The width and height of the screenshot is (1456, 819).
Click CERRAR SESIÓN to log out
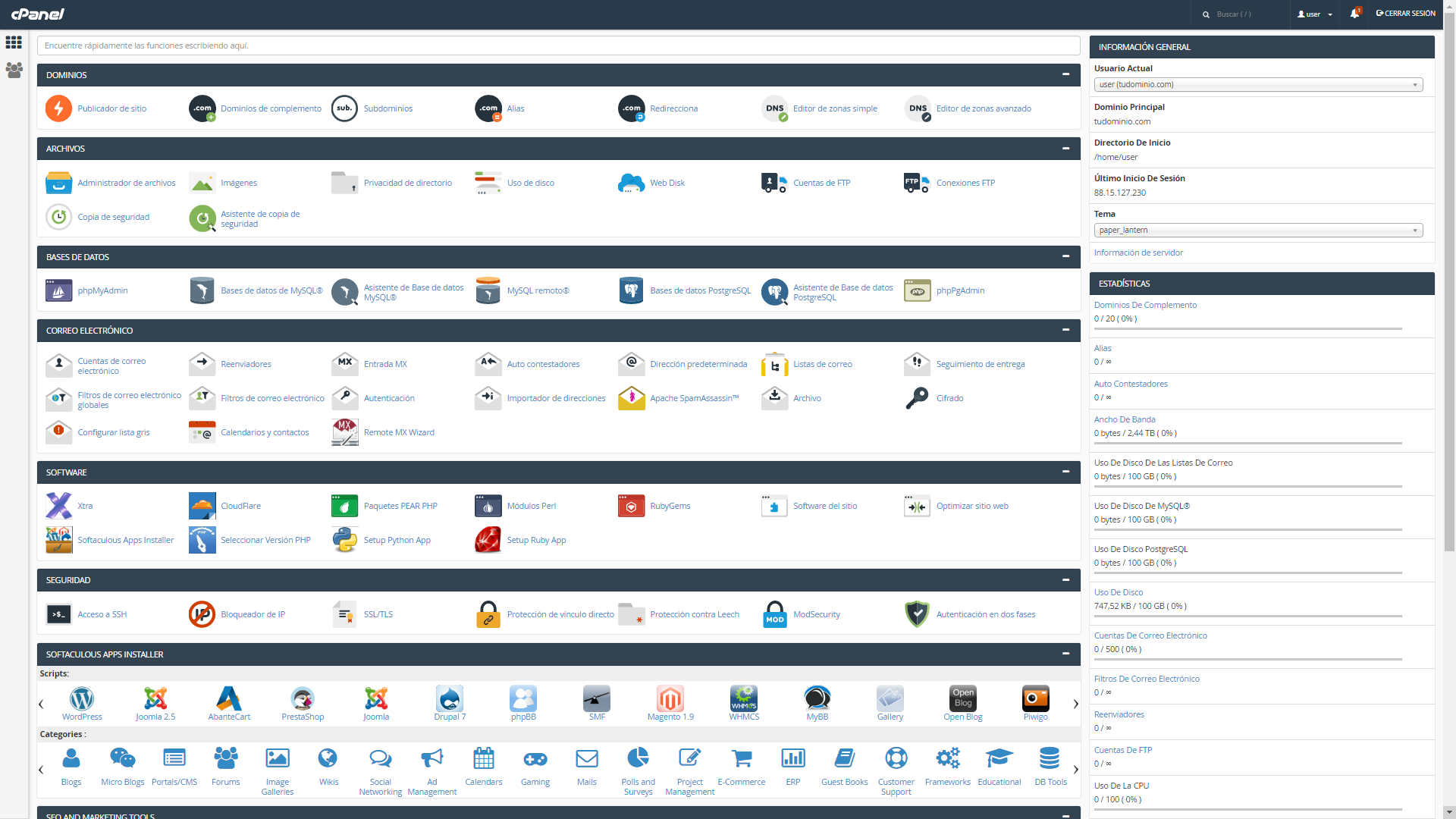point(1405,14)
